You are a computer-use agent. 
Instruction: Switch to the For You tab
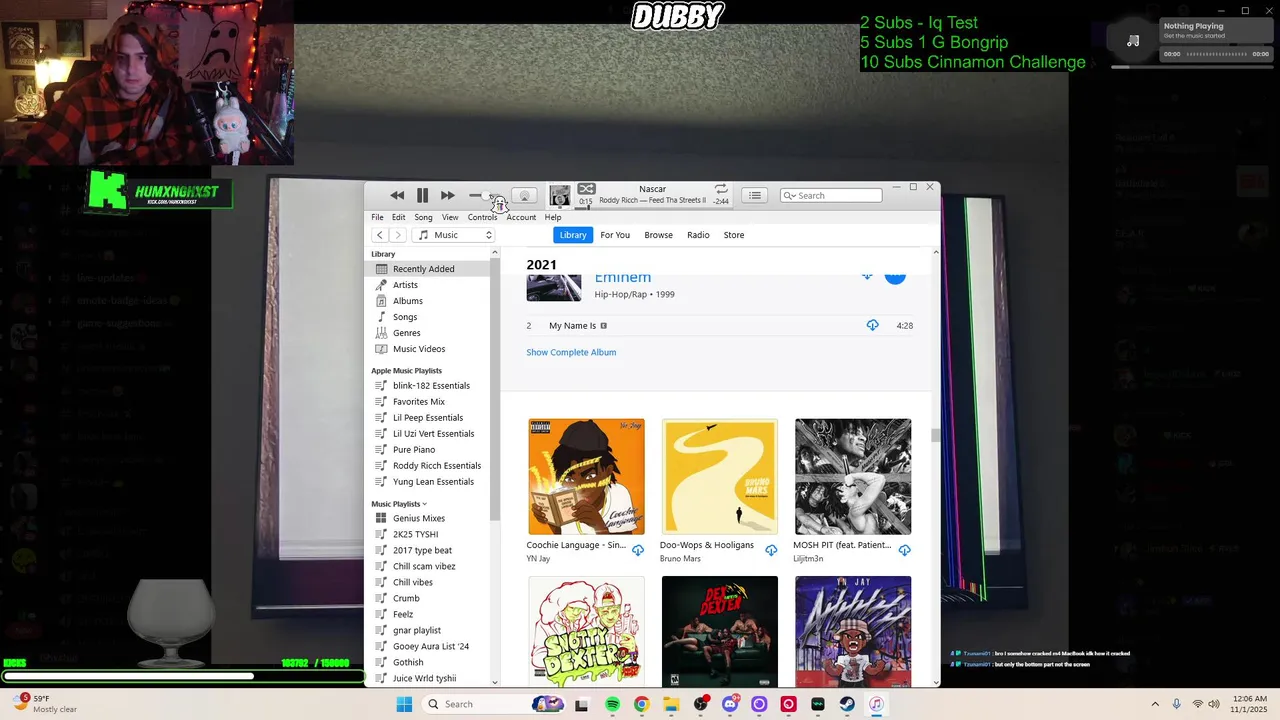[615, 235]
